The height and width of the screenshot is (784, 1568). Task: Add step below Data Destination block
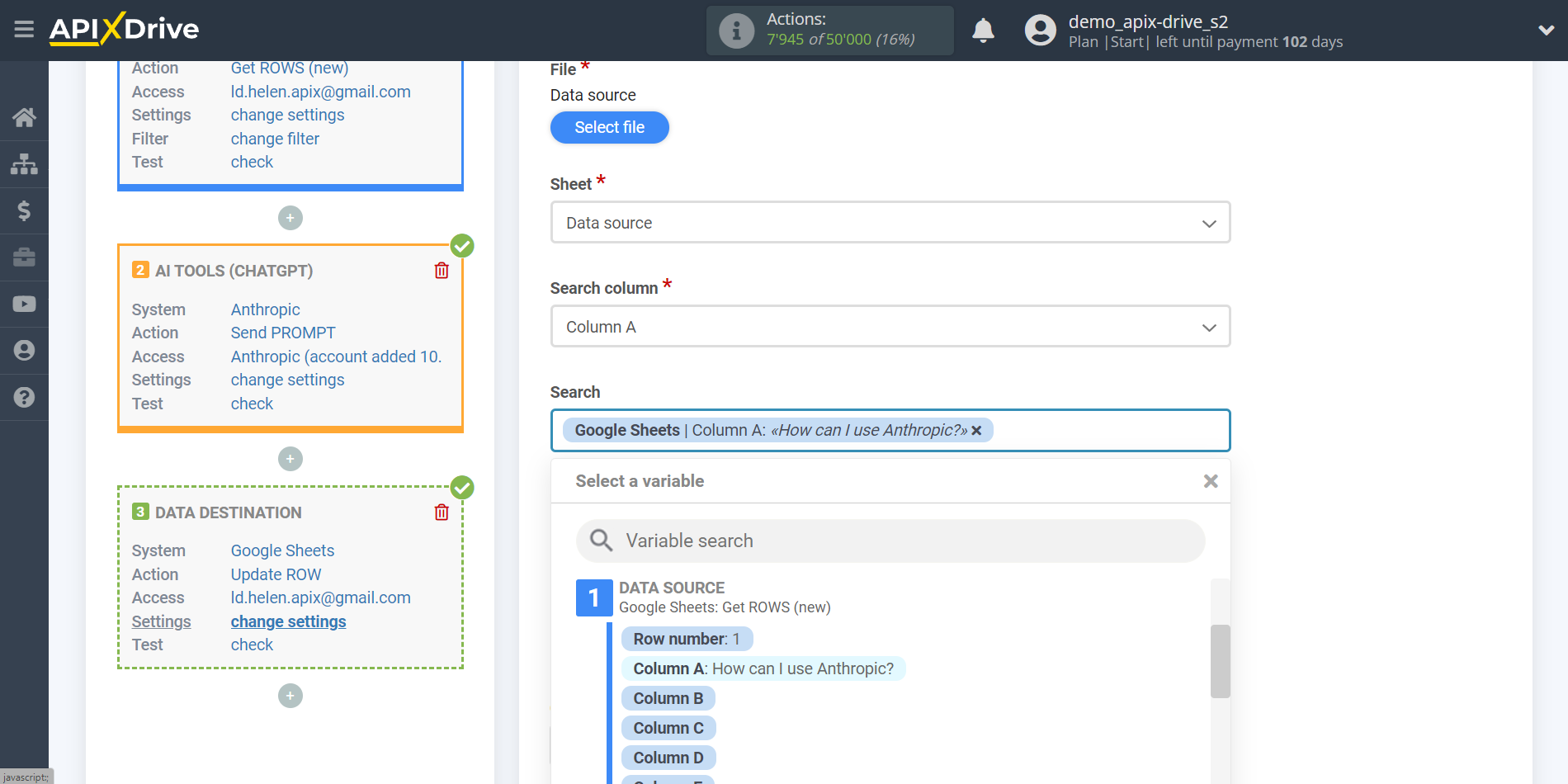(290, 696)
